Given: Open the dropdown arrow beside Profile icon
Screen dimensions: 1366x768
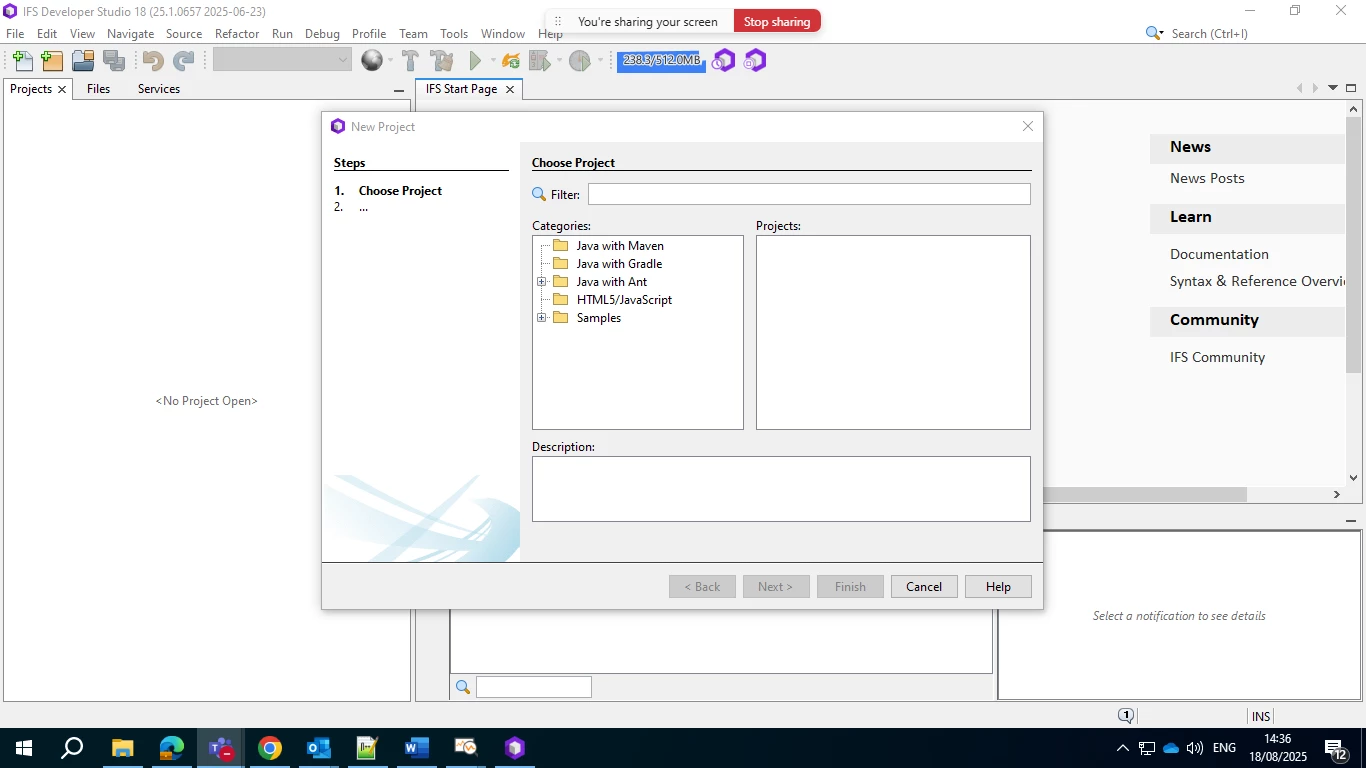Looking at the screenshot, I should point(600,61).
